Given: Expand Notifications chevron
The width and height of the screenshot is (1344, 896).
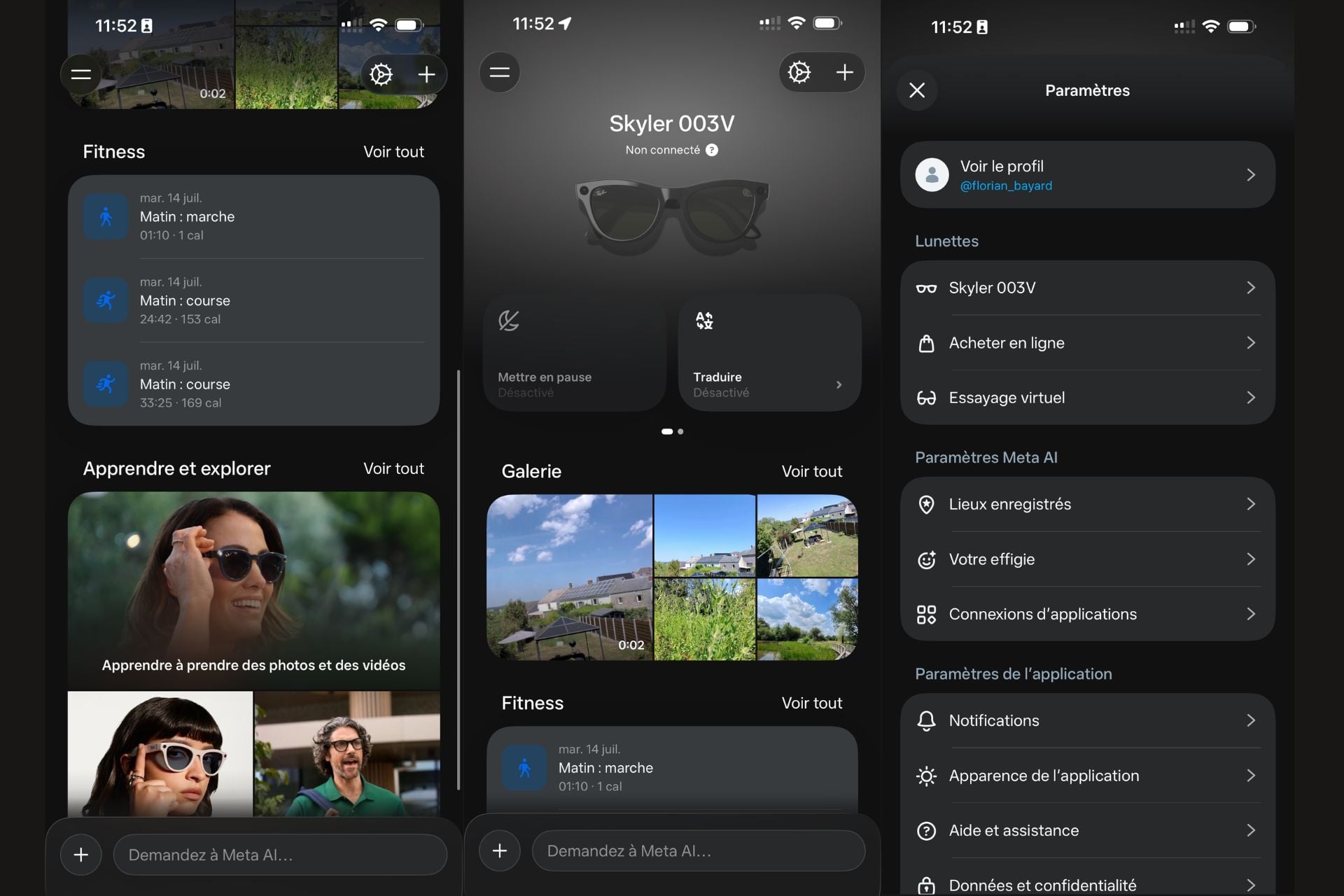Looking at the screenshot, I should pyautogui.click(x=1251, y=720).
